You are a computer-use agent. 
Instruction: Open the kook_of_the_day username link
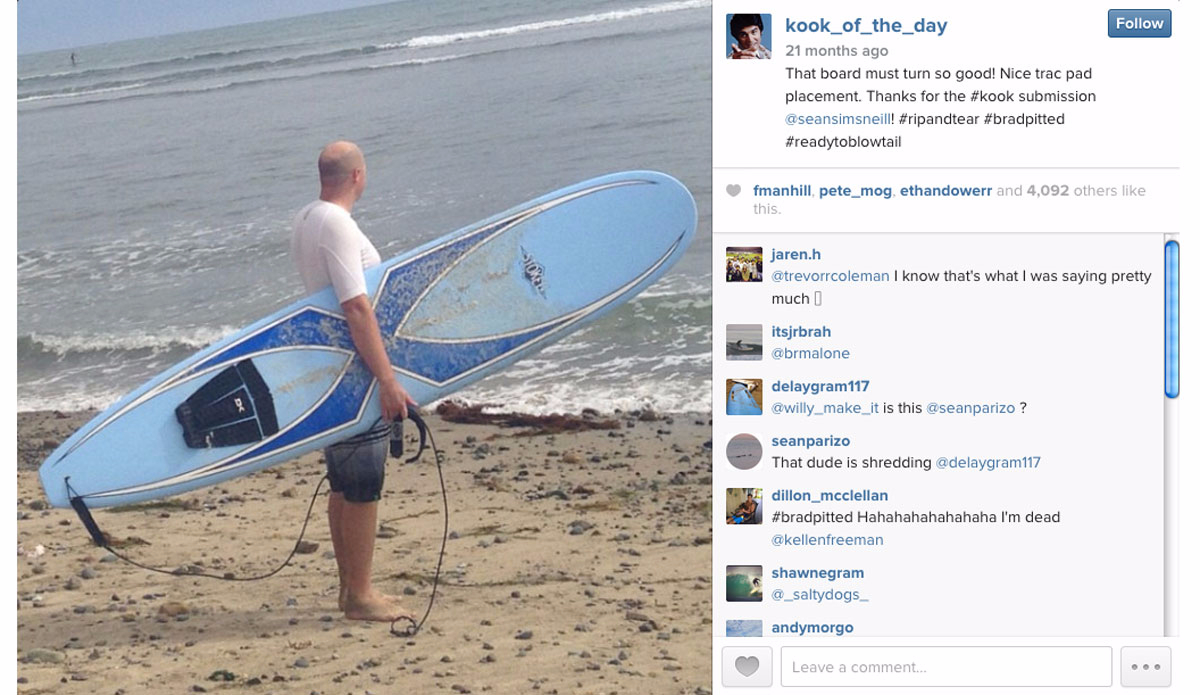(x=866, y=25)
